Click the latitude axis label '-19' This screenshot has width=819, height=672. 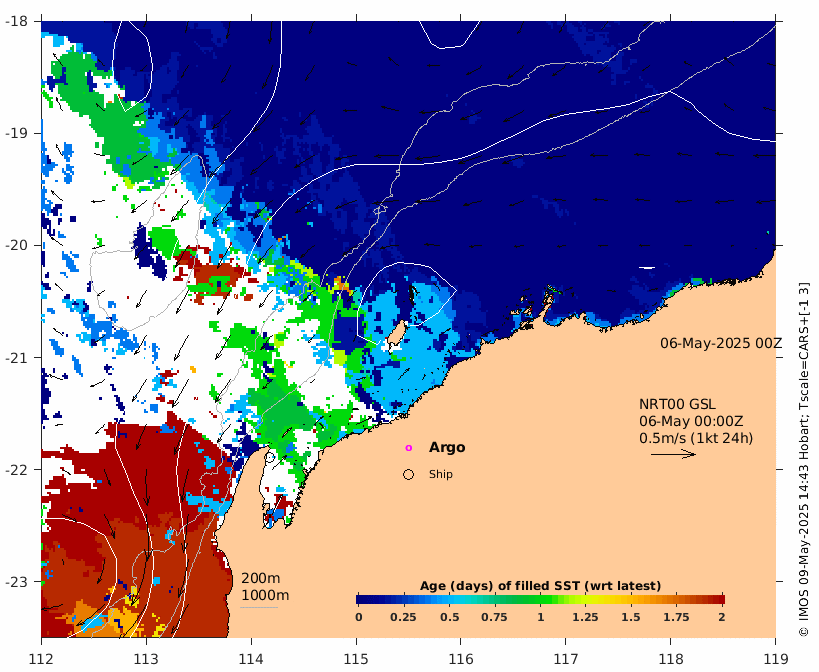tap(17, 133)
